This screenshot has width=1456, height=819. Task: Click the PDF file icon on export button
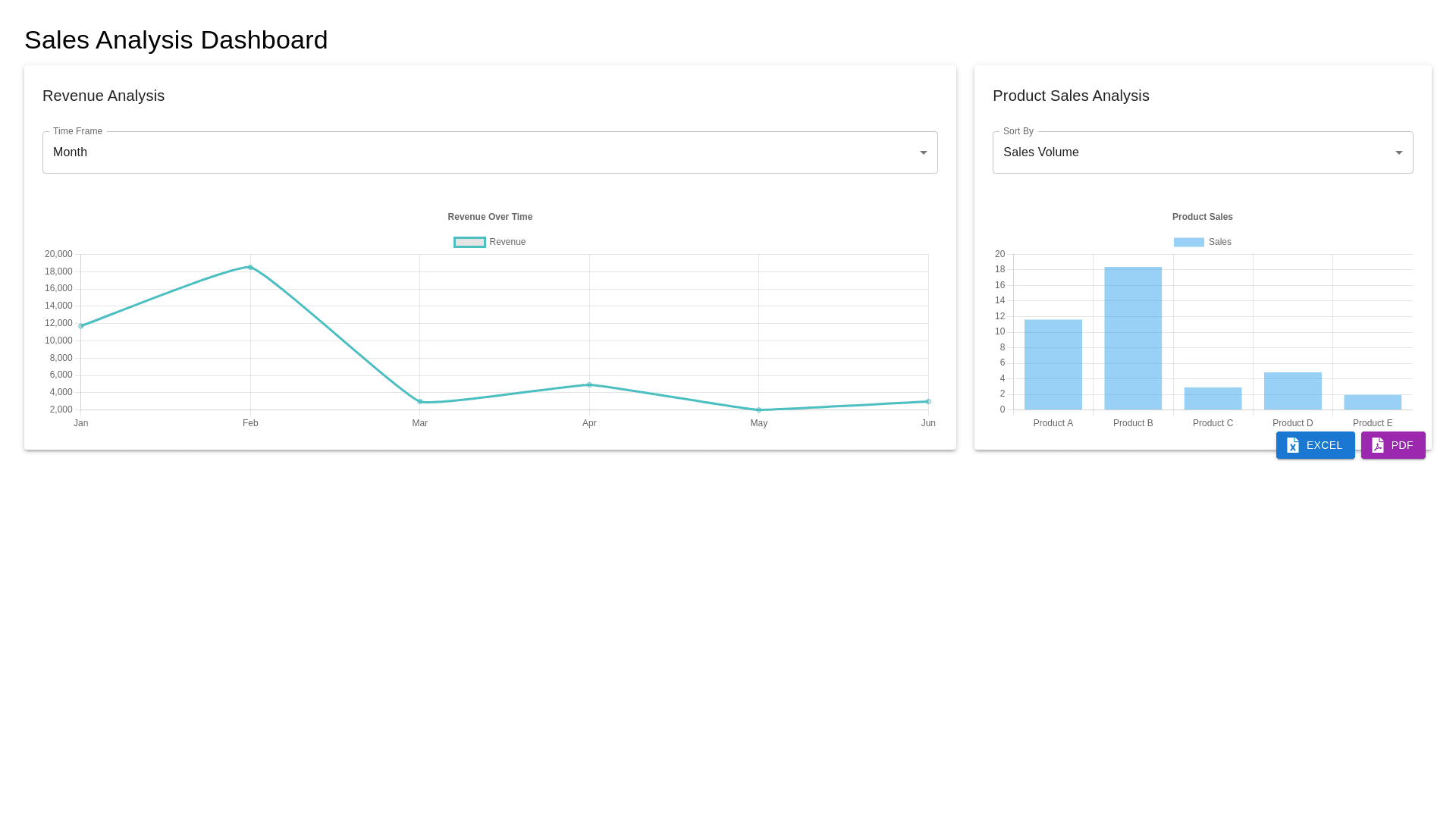click(x=1378, y=445)
